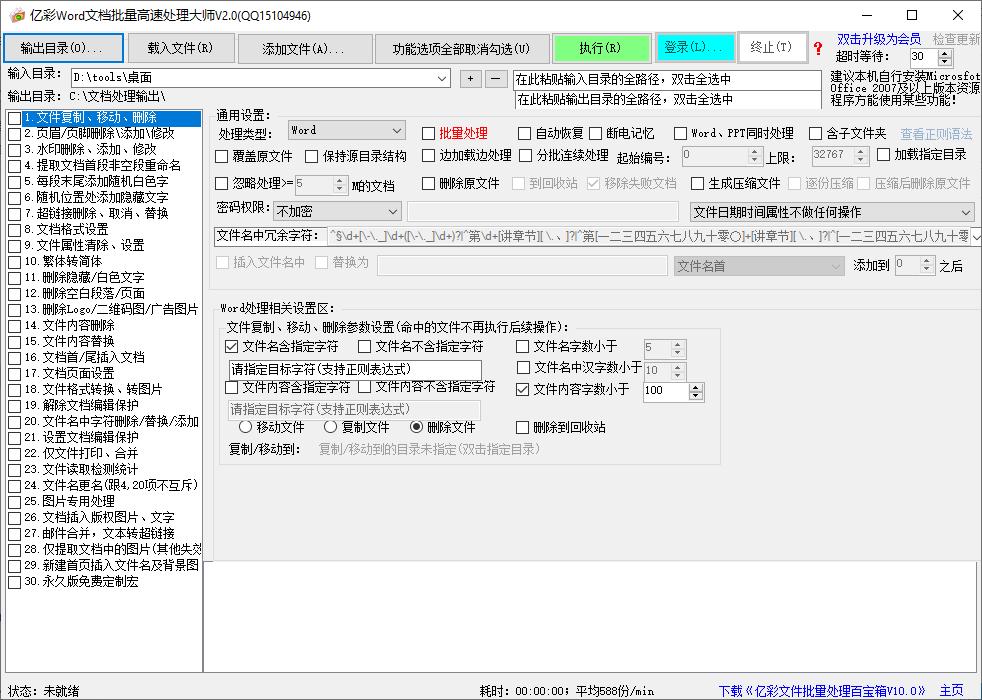The height and width of the screenshot is (700, 982).
Task: Open the 下载《亿彩文件批量处理百宝箱V10.0》 link
Action: point(822,691)
